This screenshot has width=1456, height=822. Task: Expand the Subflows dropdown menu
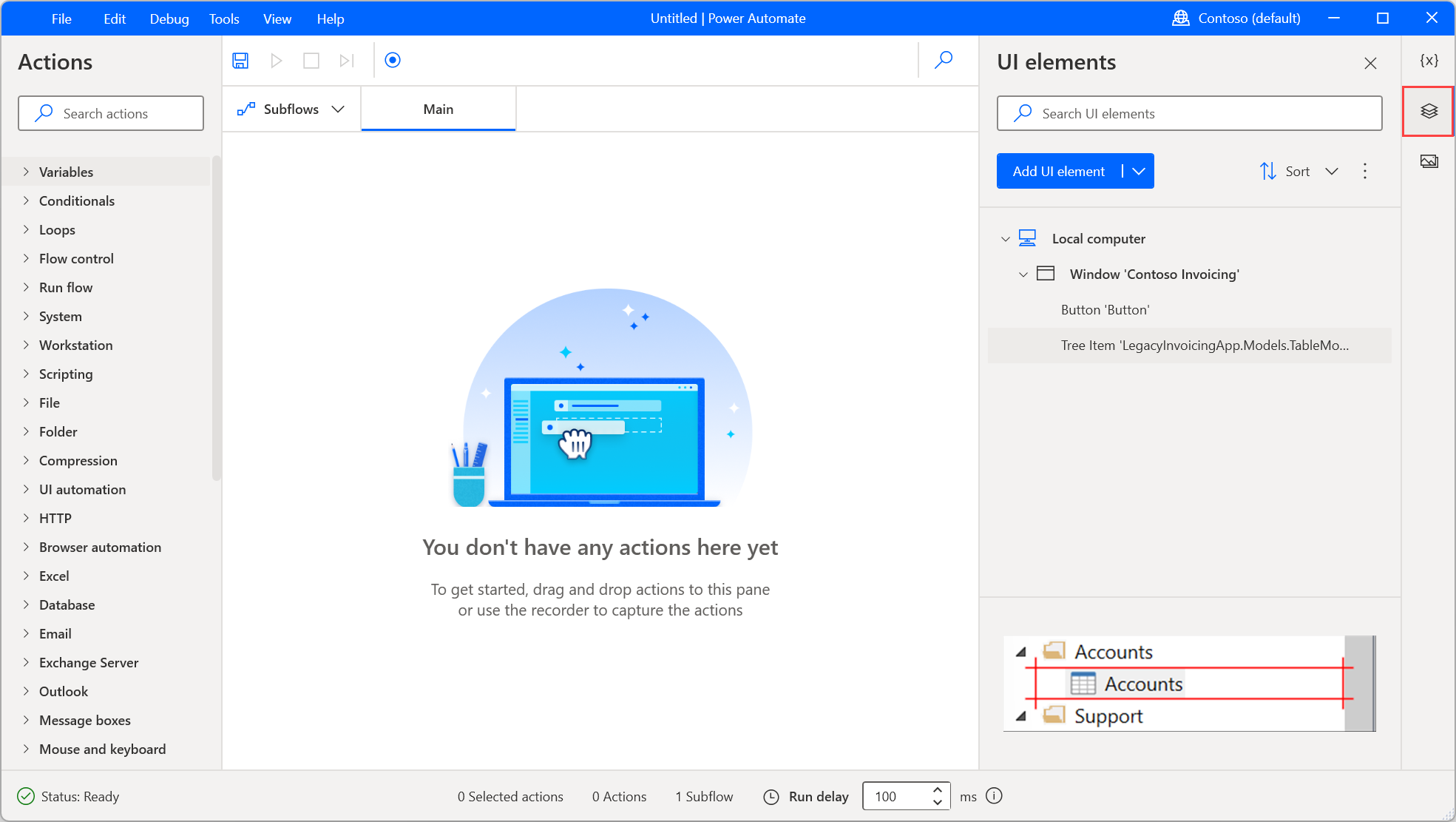coord(337,108)
